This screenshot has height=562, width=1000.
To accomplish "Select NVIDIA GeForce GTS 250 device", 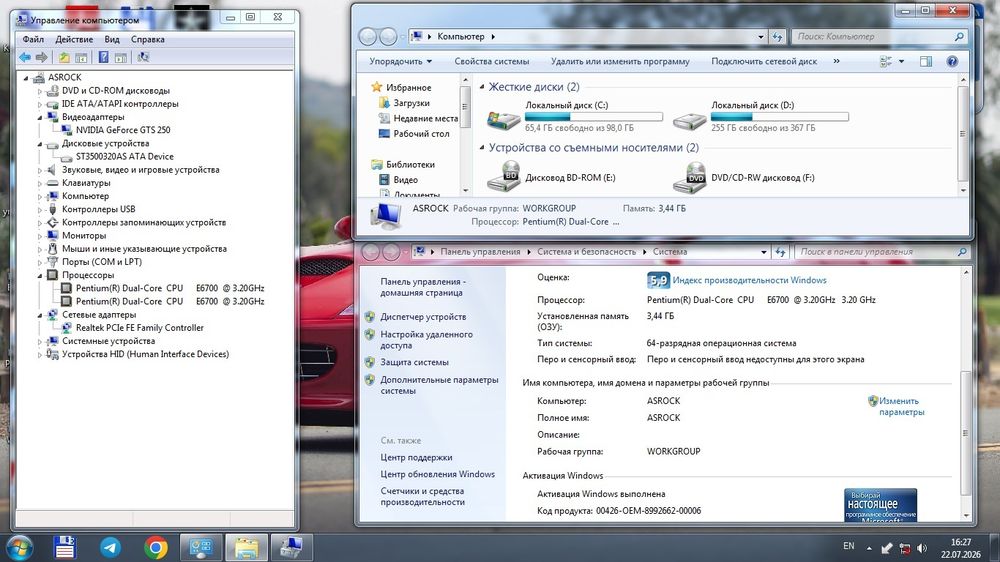I will click(123, 130).
